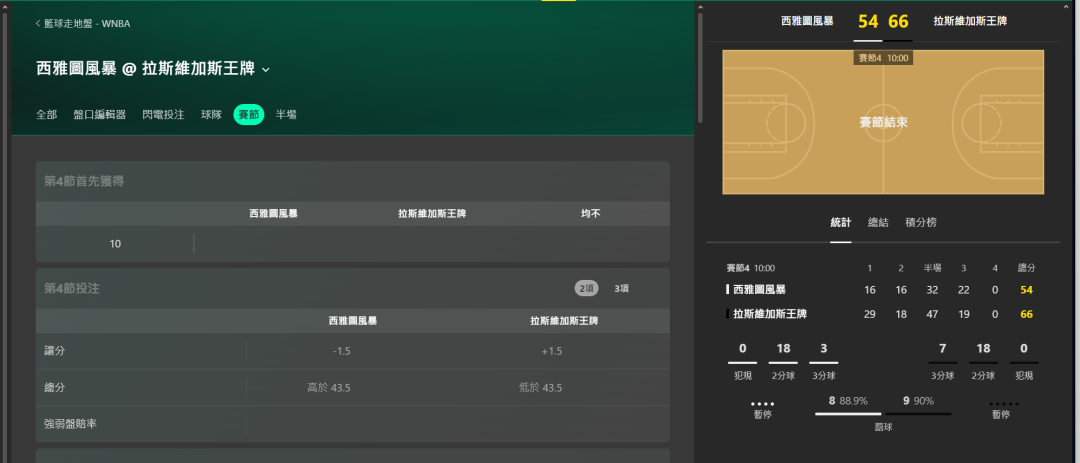Click the left team 3分球 count 3
This screenshot has width=1080, height=463.
tap(824, 349)
